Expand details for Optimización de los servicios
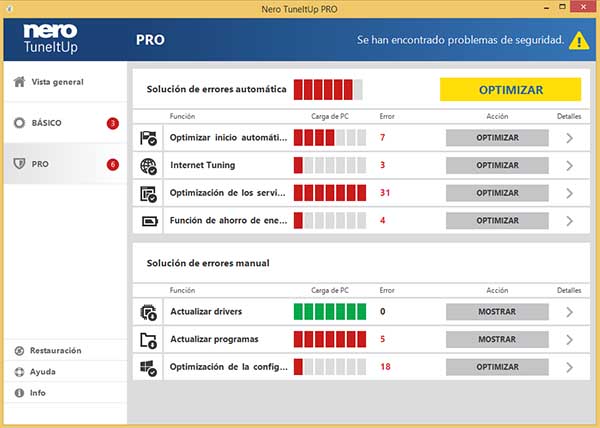This screenshot has height=428, width=600. coord(569,193)
